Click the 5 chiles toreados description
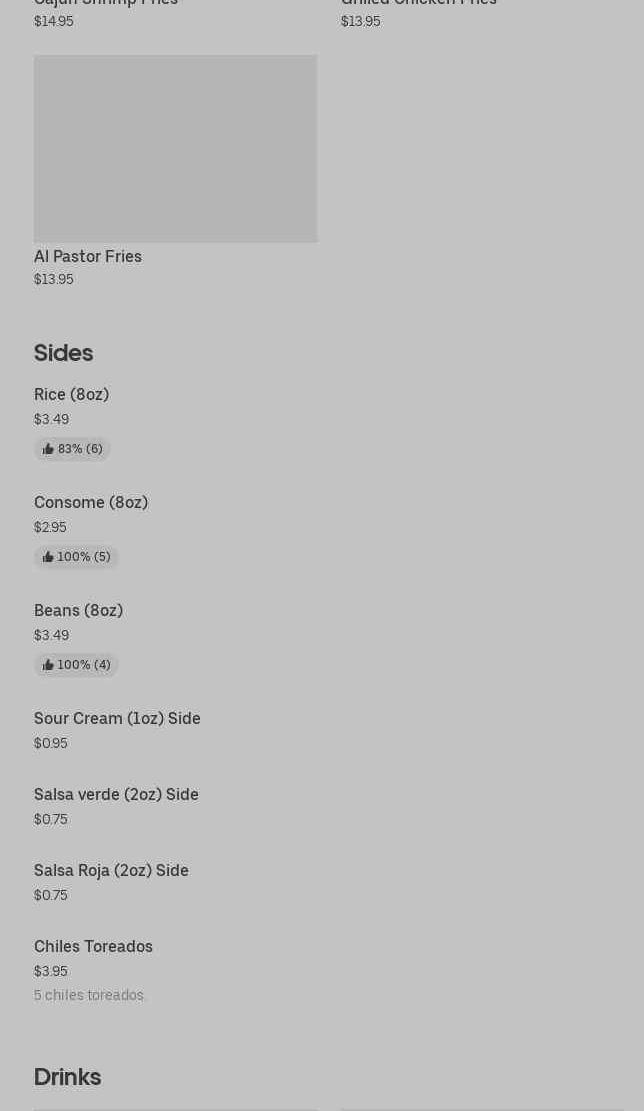644x1111 pixels. click(x=90, y=995)
